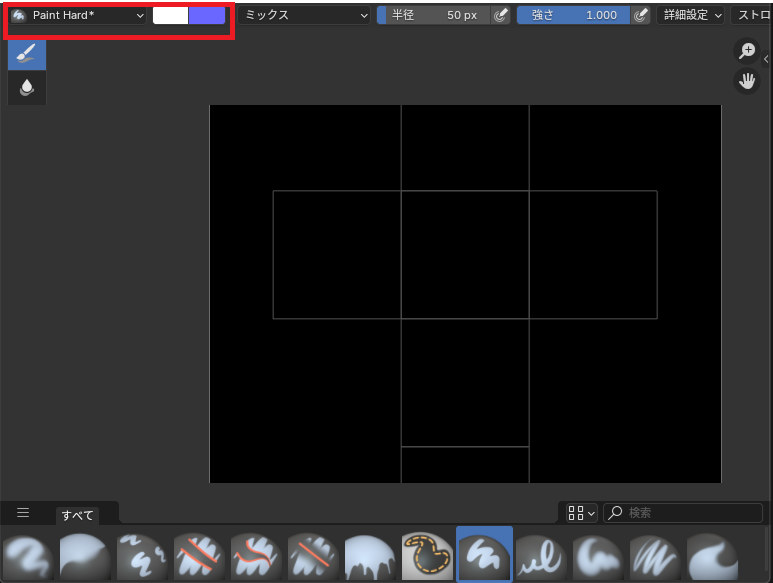Open the asset shelf display settings dropdown
The image size is (773, 583).
pyautogui.click(x=581, y=513)
